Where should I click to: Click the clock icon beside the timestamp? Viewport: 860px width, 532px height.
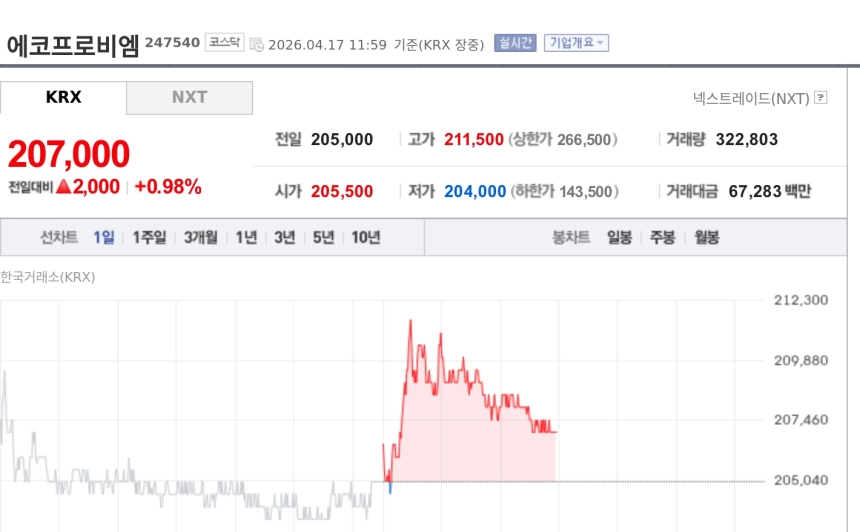pyautogui.click(x=257, y=44)
